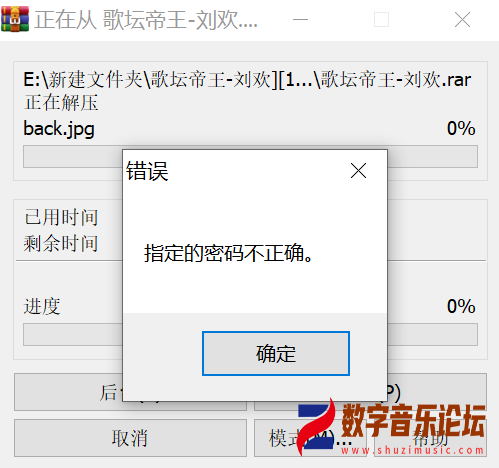Click the 取消 cancel button
The image size is (499, 468).
[x=130, y=438]
